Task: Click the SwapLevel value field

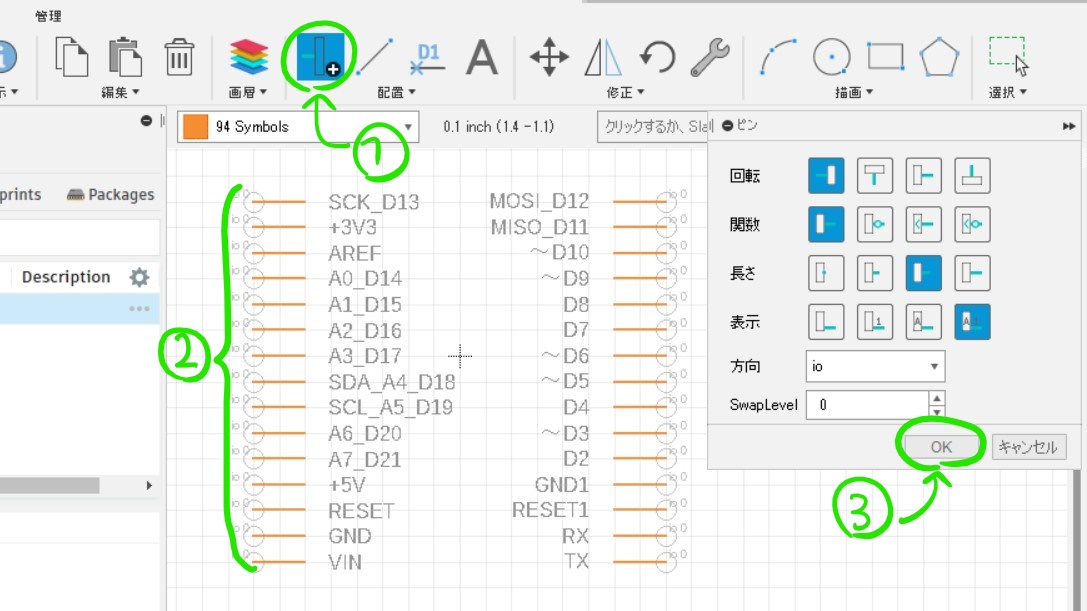Action: pos(867,405)
